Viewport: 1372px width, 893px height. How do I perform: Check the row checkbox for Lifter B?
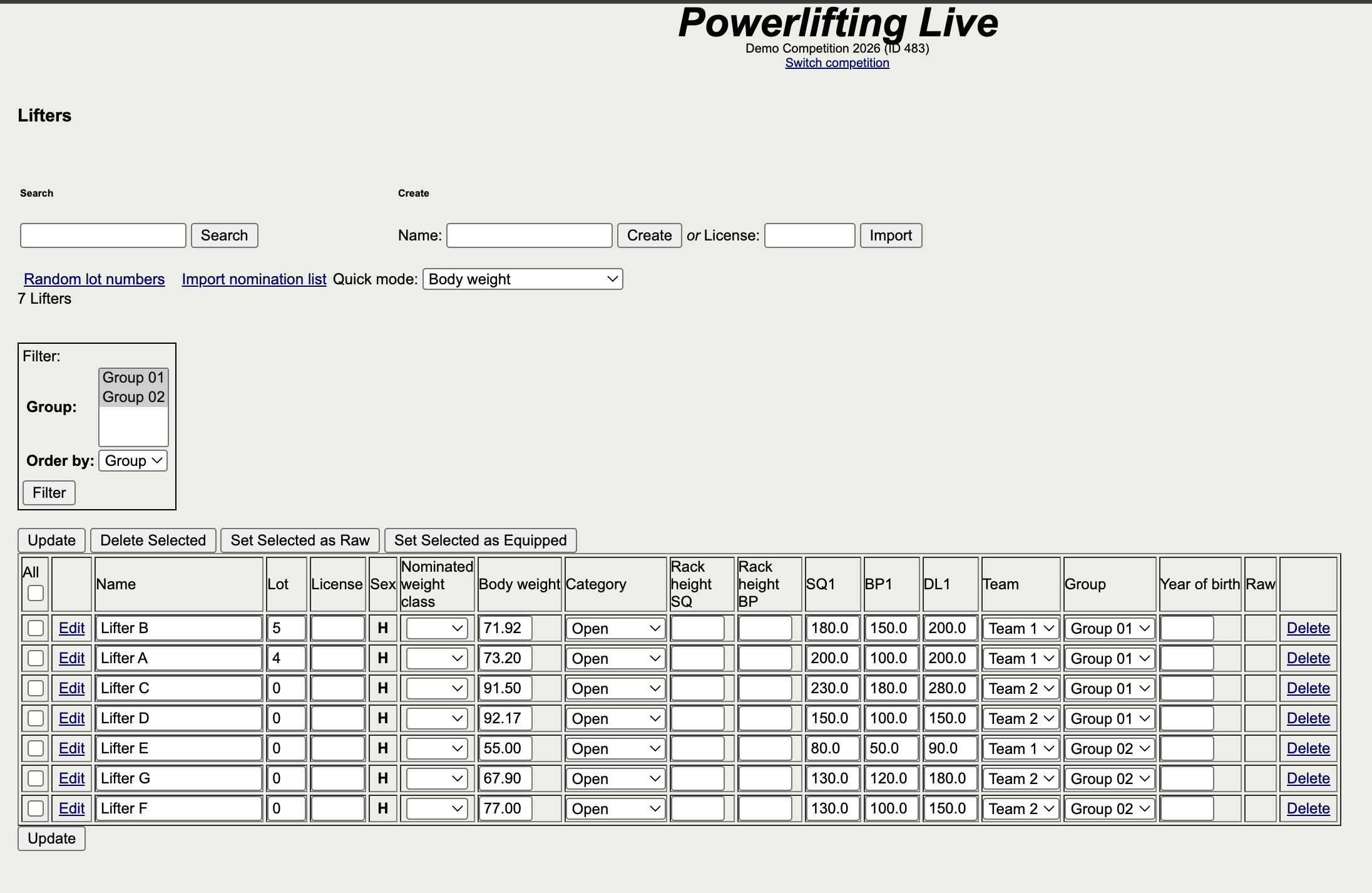(36, 628)
